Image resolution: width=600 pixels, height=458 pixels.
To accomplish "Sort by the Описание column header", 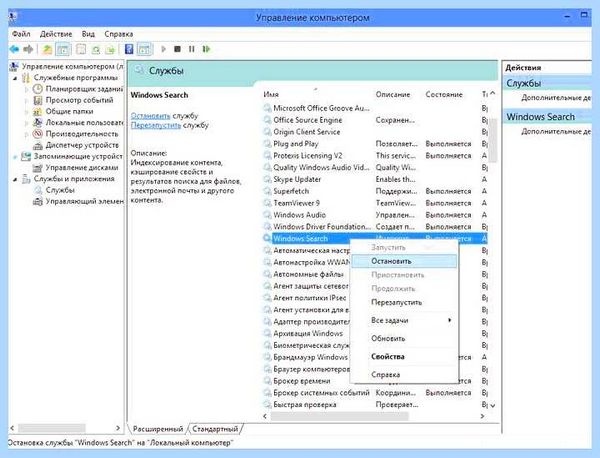I will pos(393,95).
